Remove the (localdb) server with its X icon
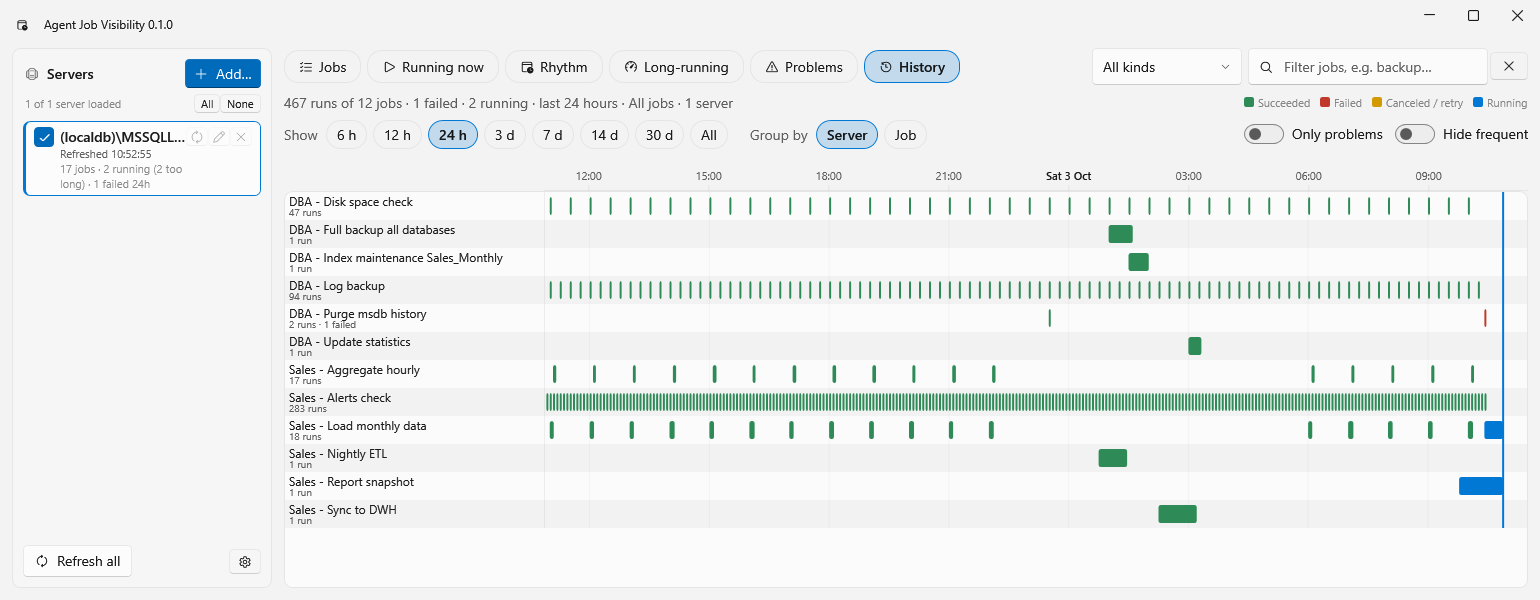 point(241,137)
